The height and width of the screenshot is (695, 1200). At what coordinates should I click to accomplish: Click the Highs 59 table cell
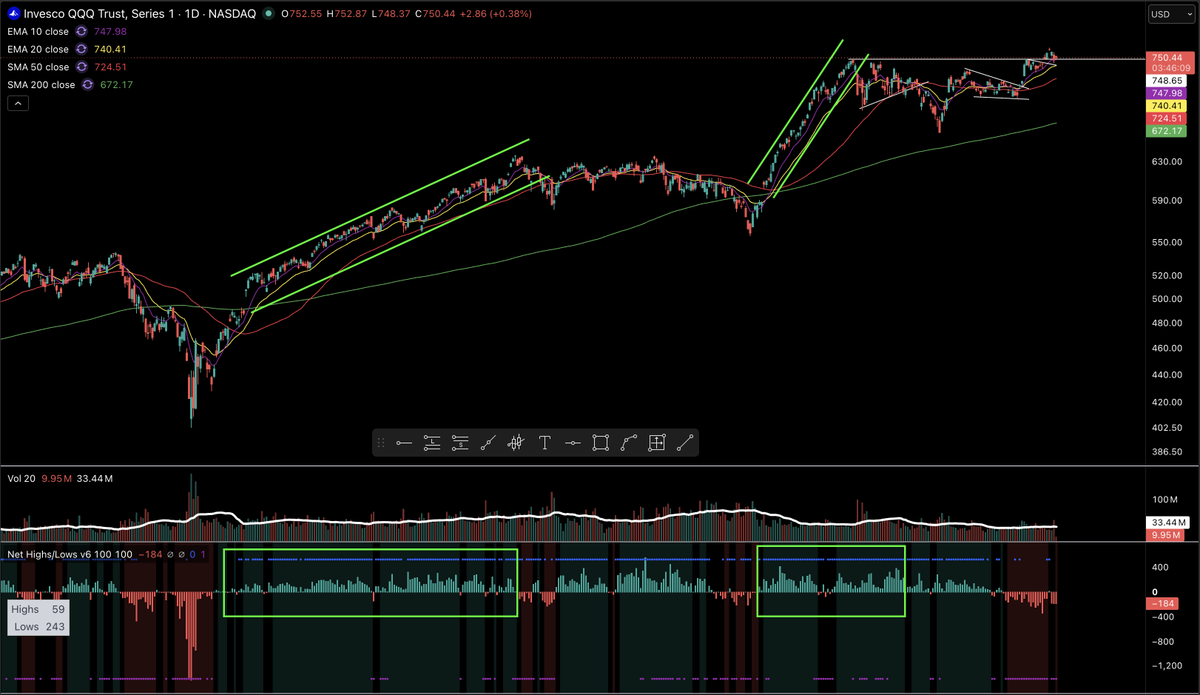(39, 608)
